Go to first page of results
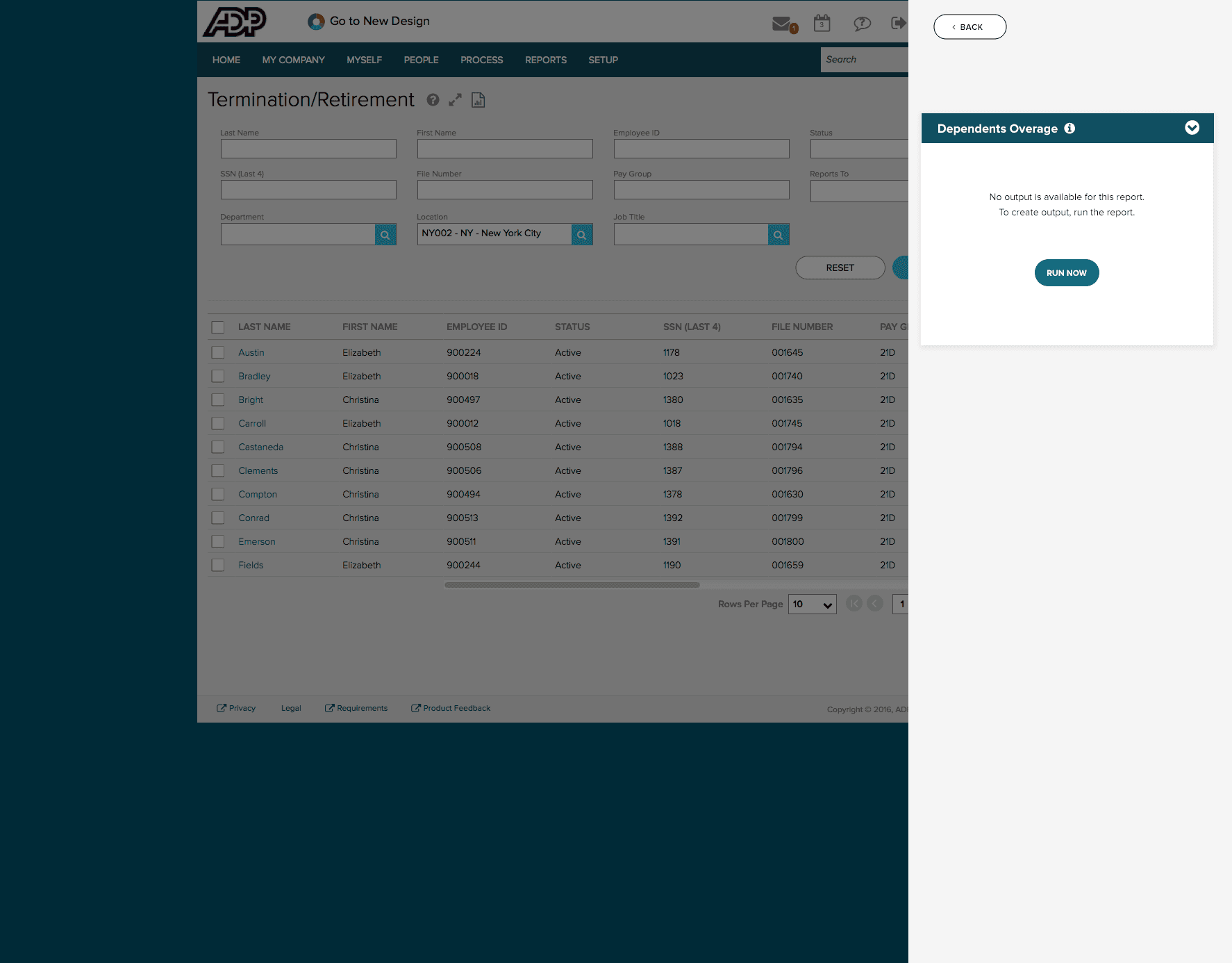Viewport: 1232px width, 963px height. [x=854, y=604]
